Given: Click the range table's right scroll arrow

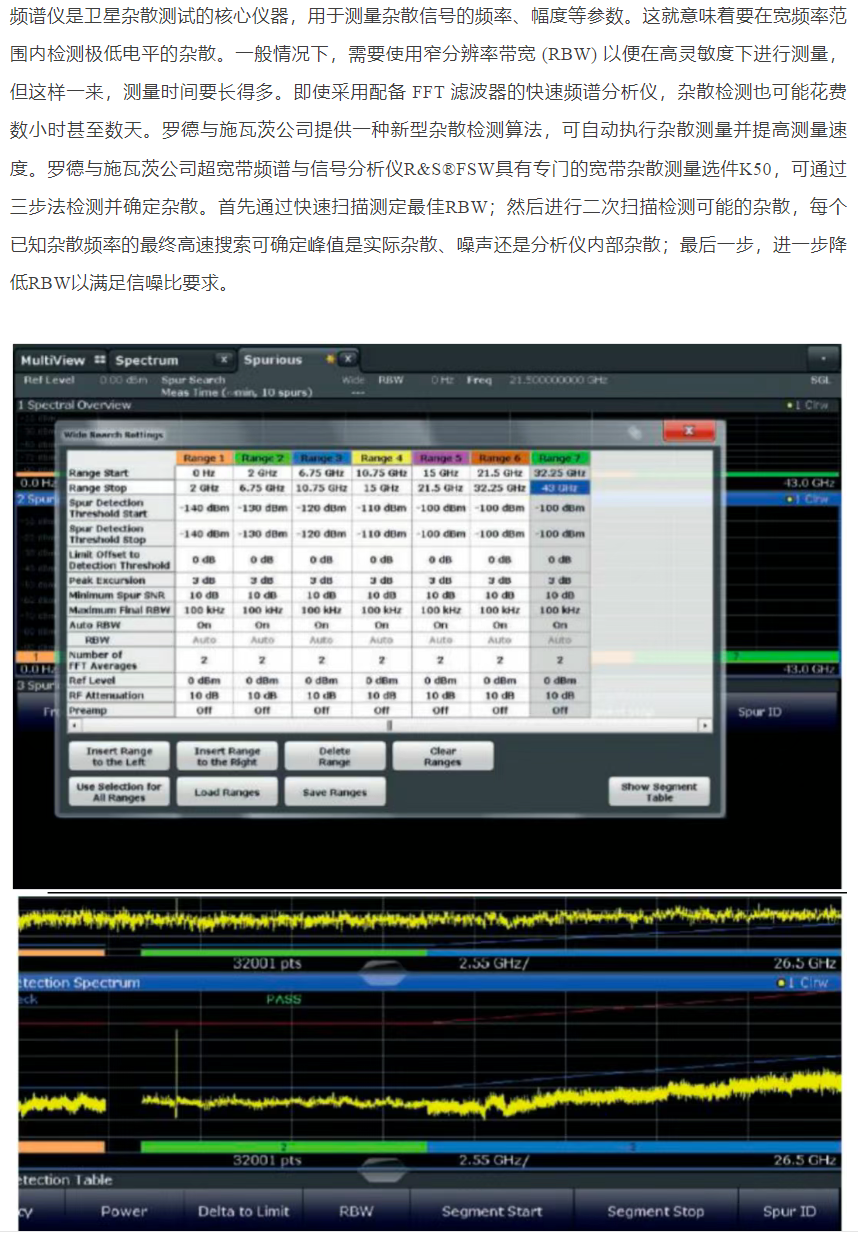Looking at the screenshot, I should 706,725.
